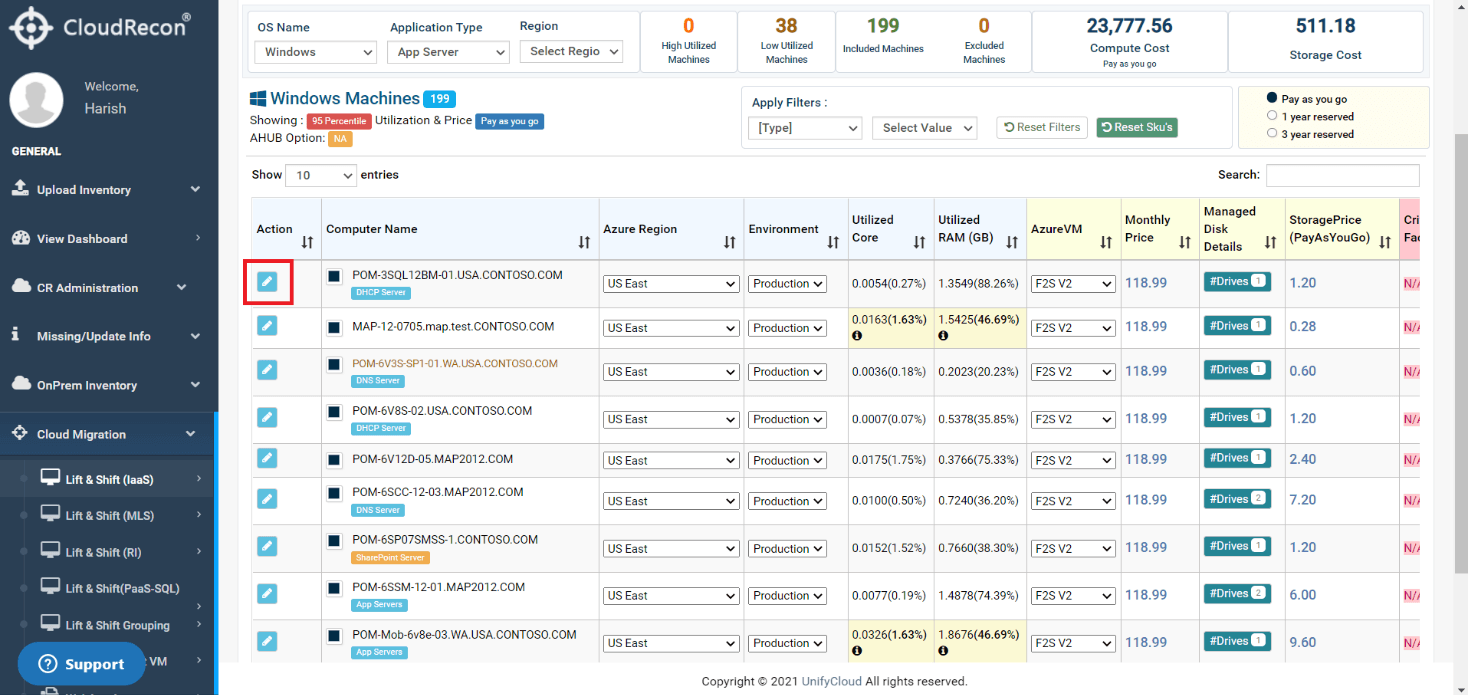The image size is (1468, 695).
Task: Open the Support chat button
Action: pyautogui.click(x=81, y=664)
